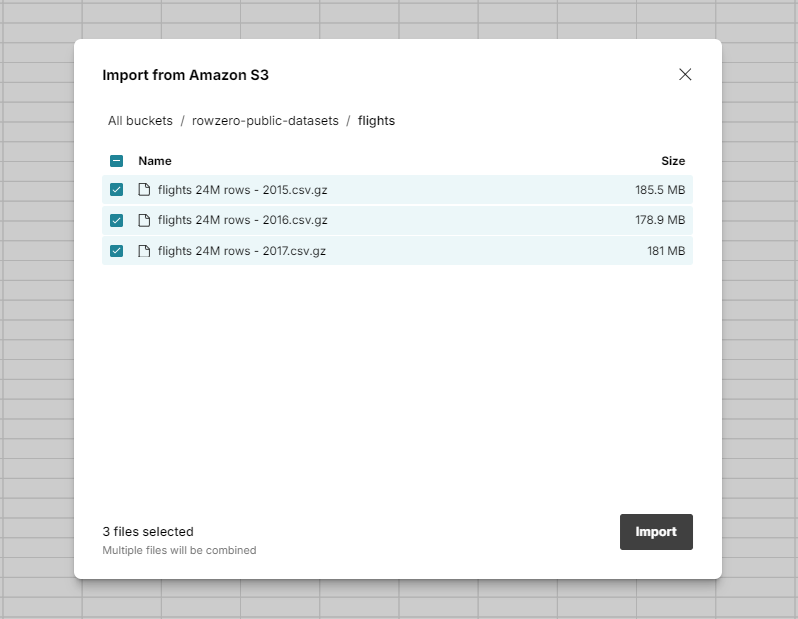Image resolution: width=798 pixels, height=619 pixels.
Task: Click the 185.5 MB size value
Action: point(659,190)
